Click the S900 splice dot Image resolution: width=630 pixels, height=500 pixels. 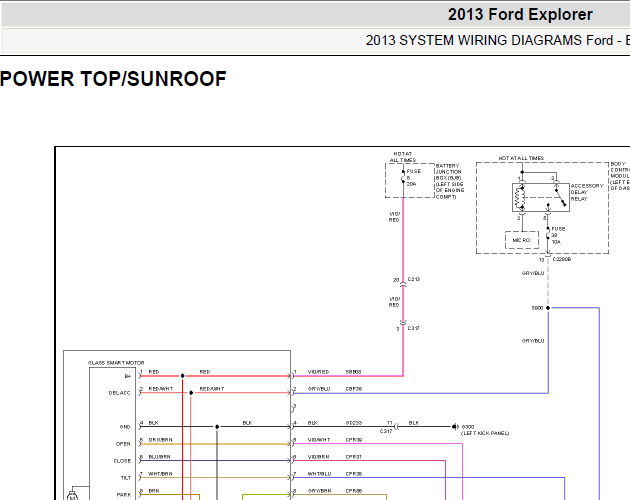548,308
